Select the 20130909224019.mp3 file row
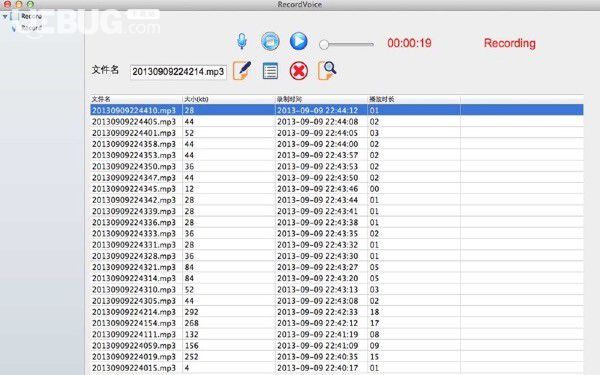 (337, 357)
